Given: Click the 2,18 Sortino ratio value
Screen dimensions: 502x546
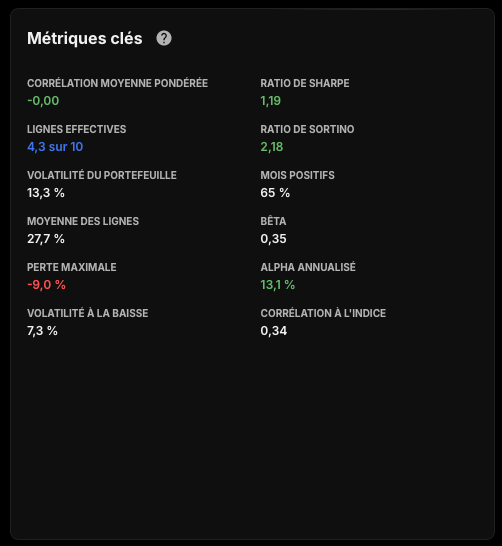Looking at the screenshot, I should tap(272, 147).
